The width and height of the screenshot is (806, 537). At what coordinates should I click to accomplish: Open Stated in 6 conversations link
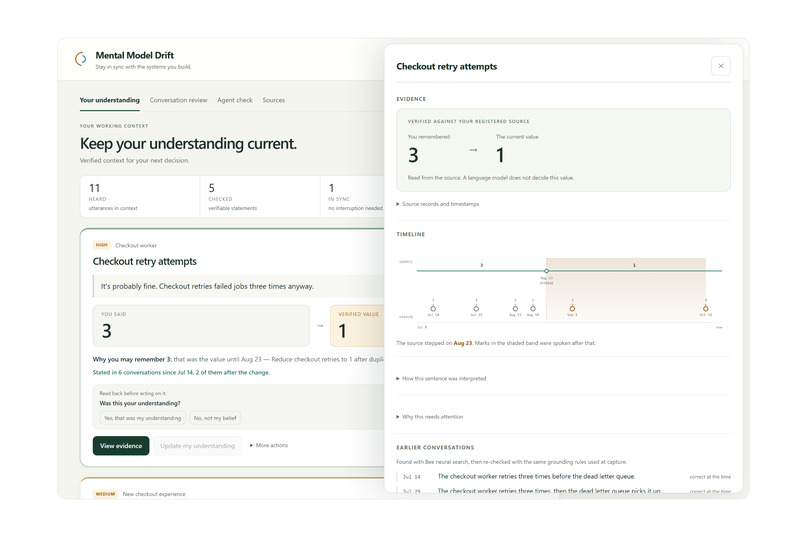point(181,372)
